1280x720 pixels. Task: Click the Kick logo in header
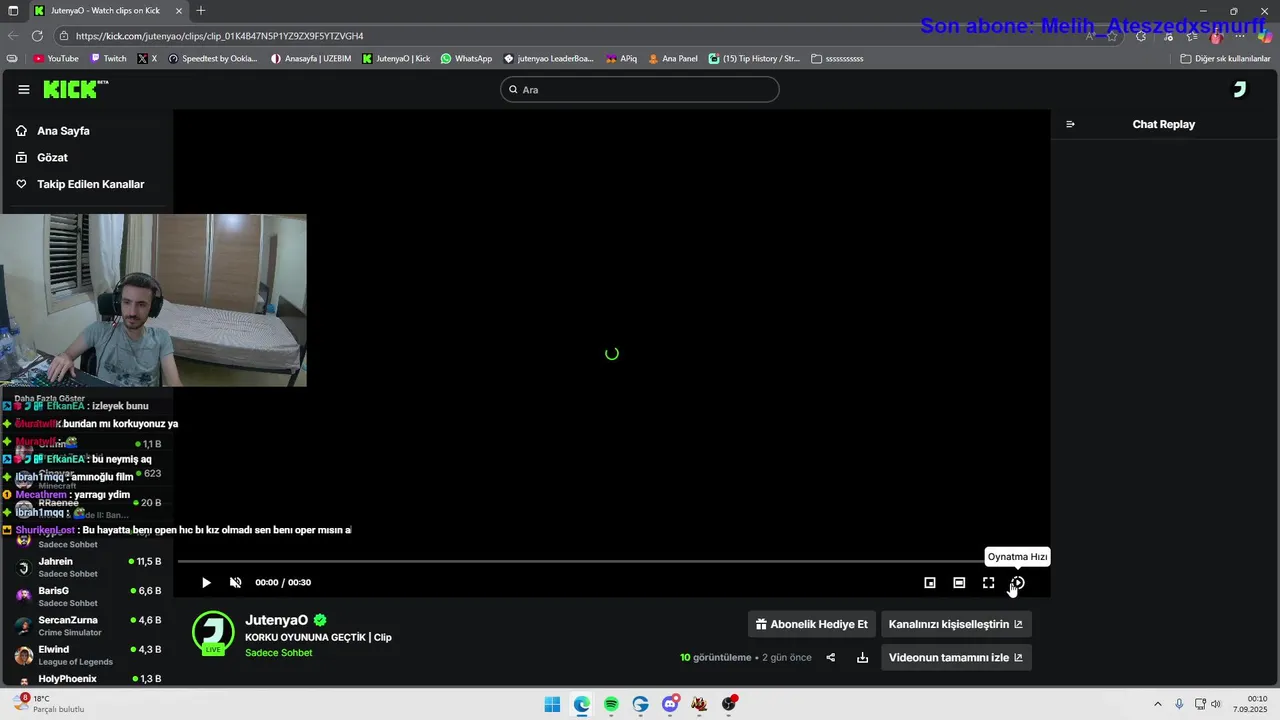tap(75, 90)
